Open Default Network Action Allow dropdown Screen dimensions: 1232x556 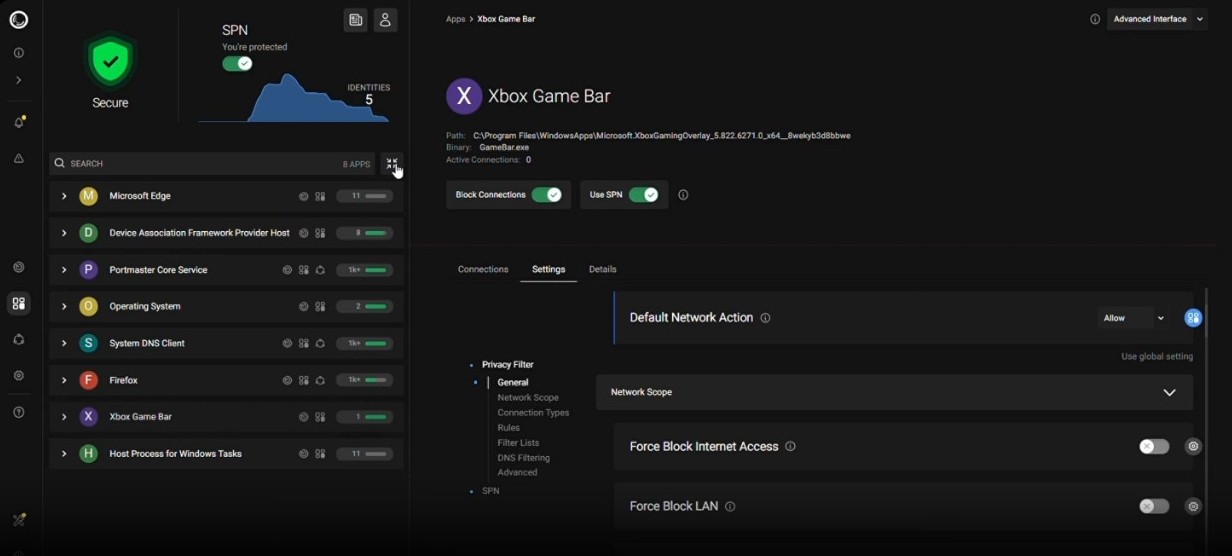(1134, 318)
